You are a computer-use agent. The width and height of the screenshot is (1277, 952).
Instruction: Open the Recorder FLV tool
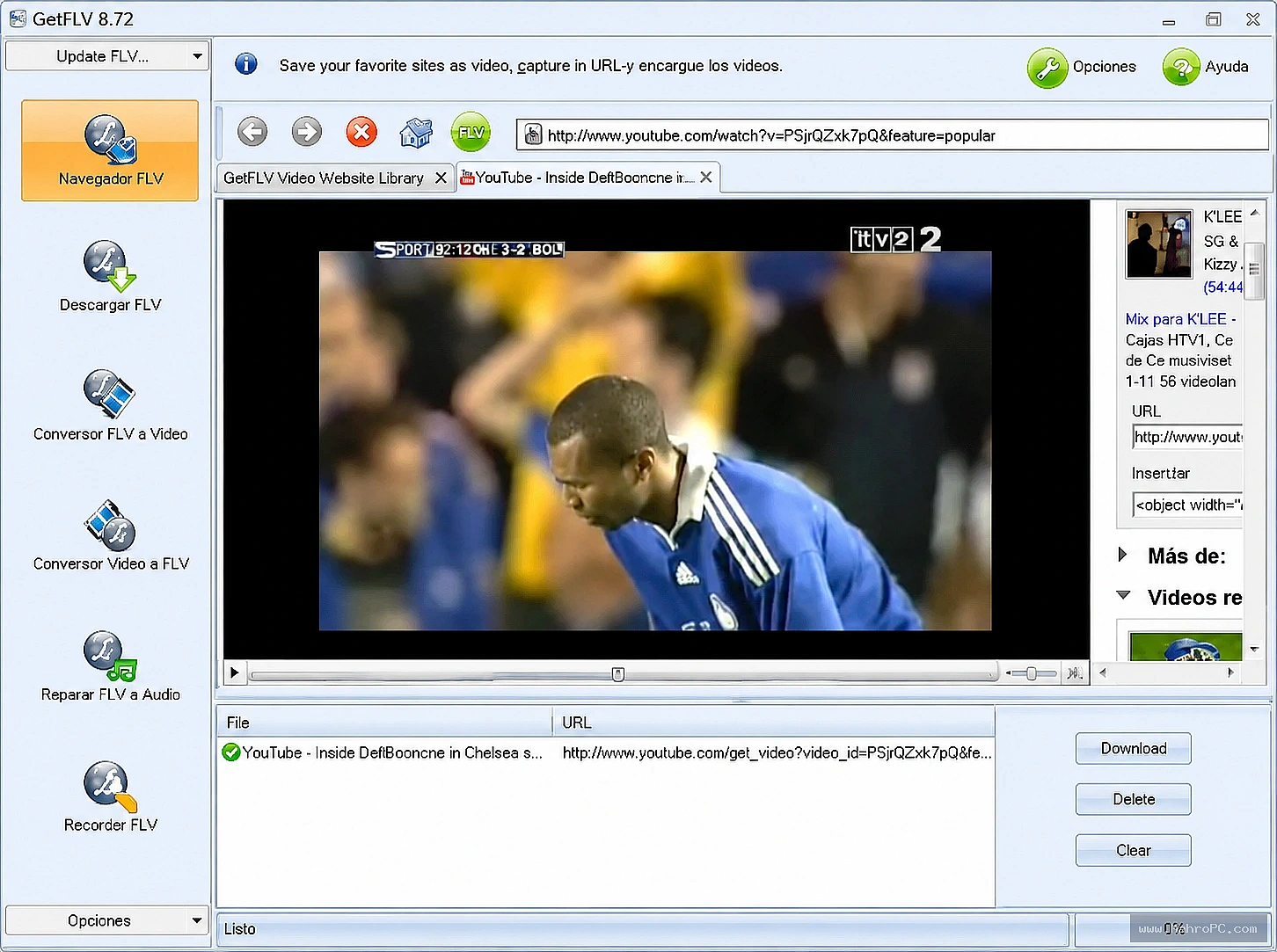coord(110,796)
